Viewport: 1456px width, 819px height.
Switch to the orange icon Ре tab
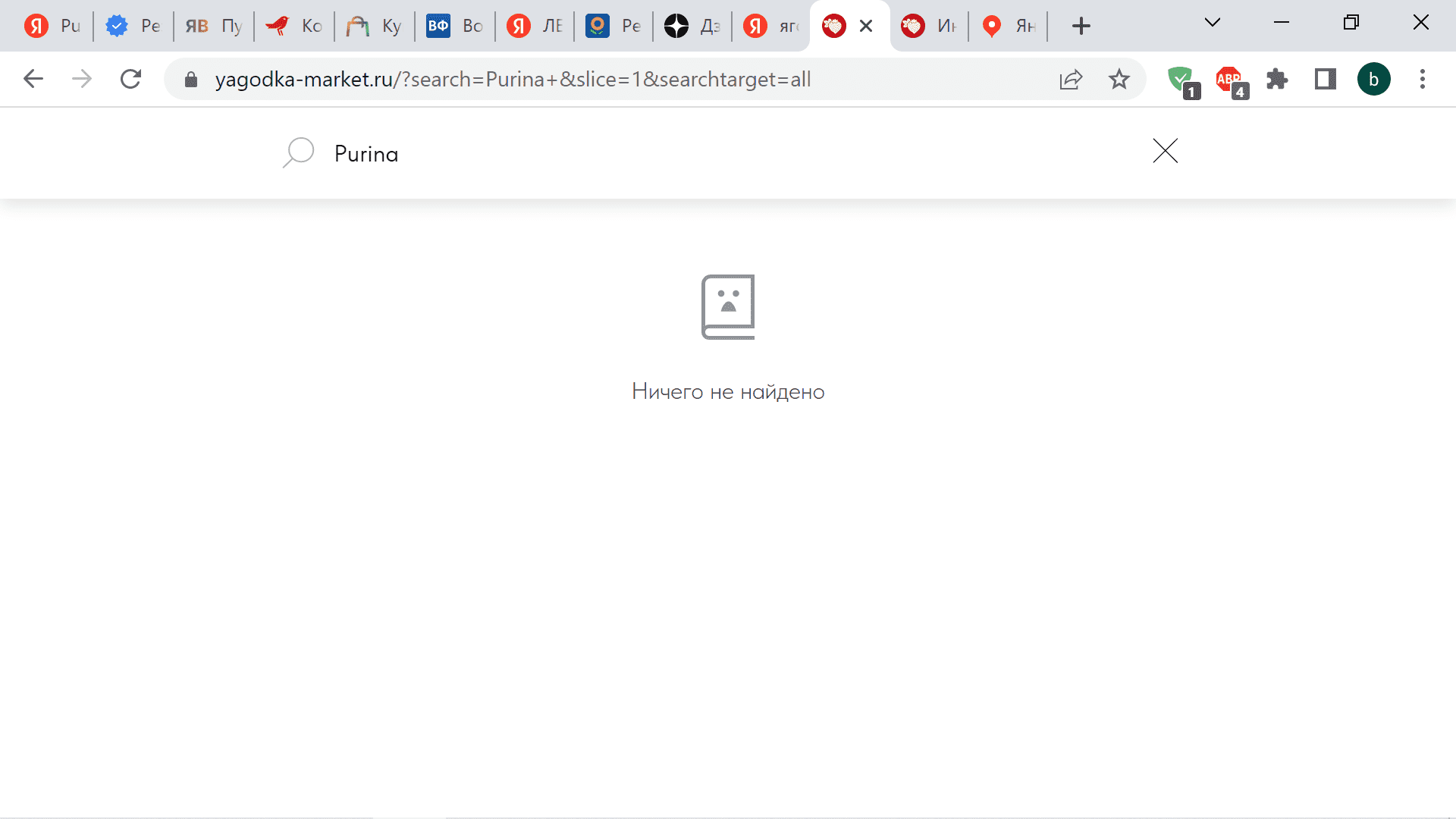(x=614, y=26)
